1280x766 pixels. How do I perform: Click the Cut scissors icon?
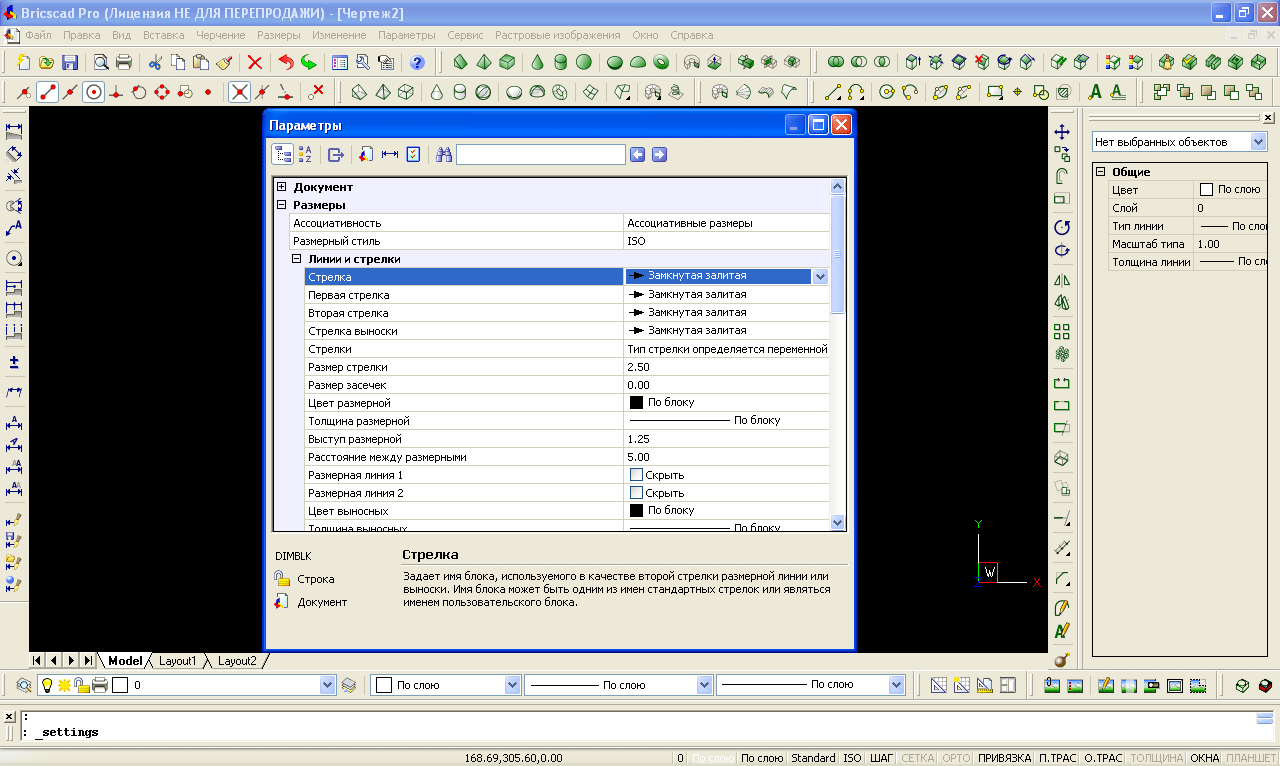155,62
